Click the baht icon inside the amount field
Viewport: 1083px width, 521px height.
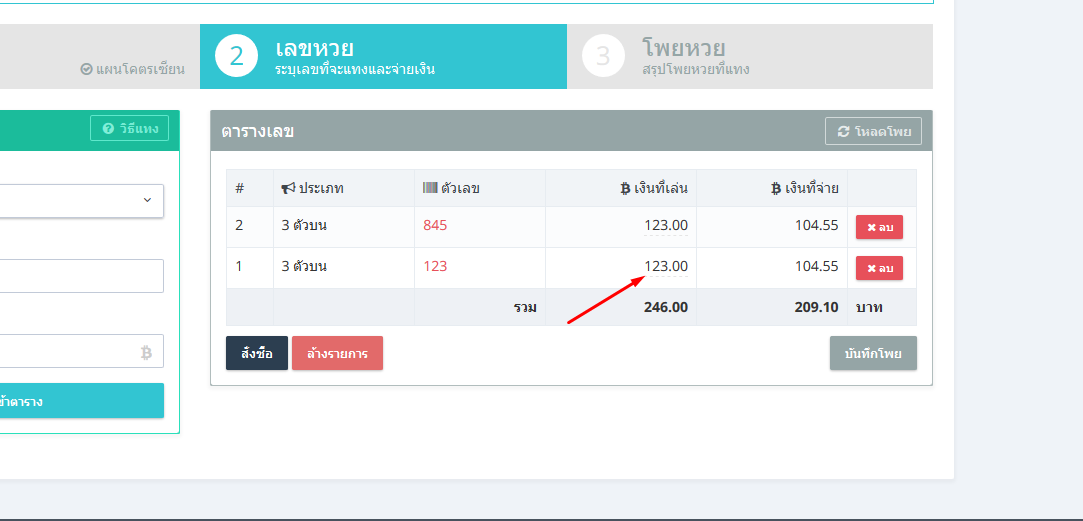click(146, 352)
